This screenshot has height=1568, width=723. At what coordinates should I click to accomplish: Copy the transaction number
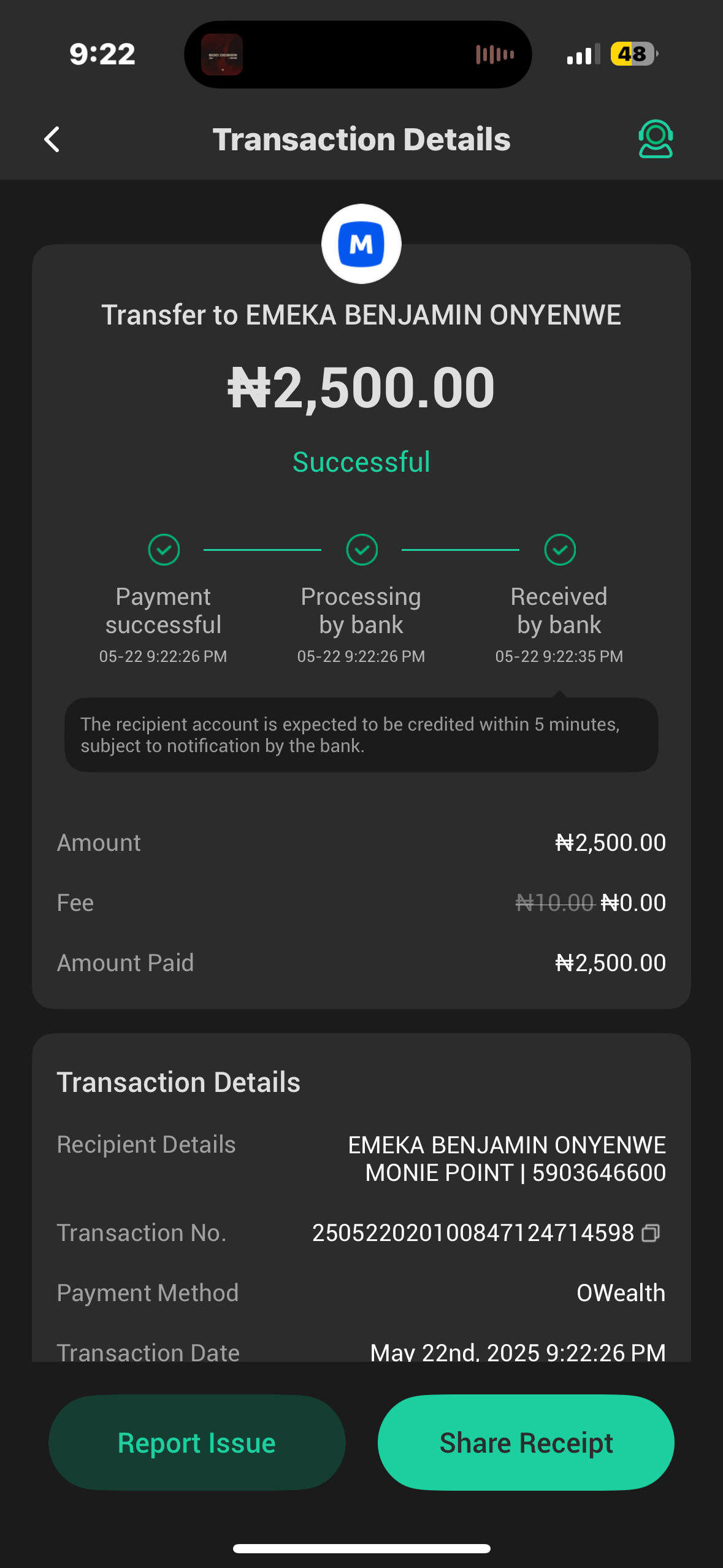(651, 1233)
